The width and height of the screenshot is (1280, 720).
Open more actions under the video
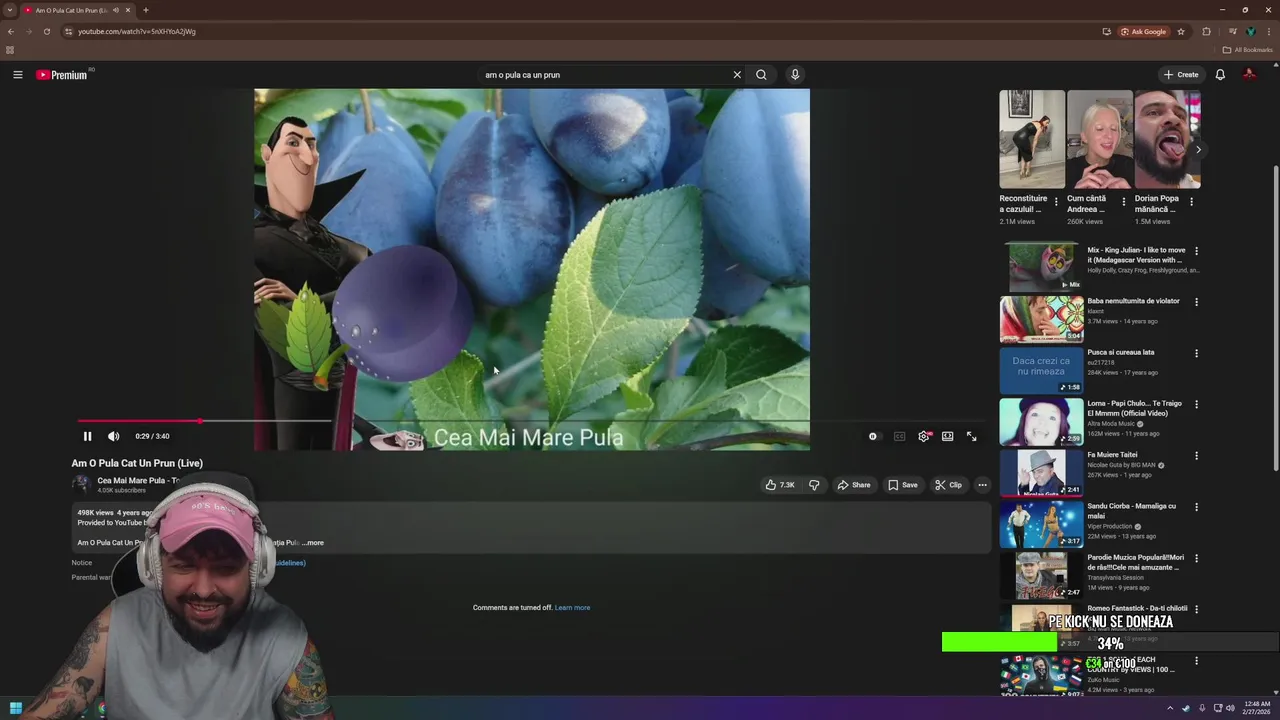[x=982, y=485]
